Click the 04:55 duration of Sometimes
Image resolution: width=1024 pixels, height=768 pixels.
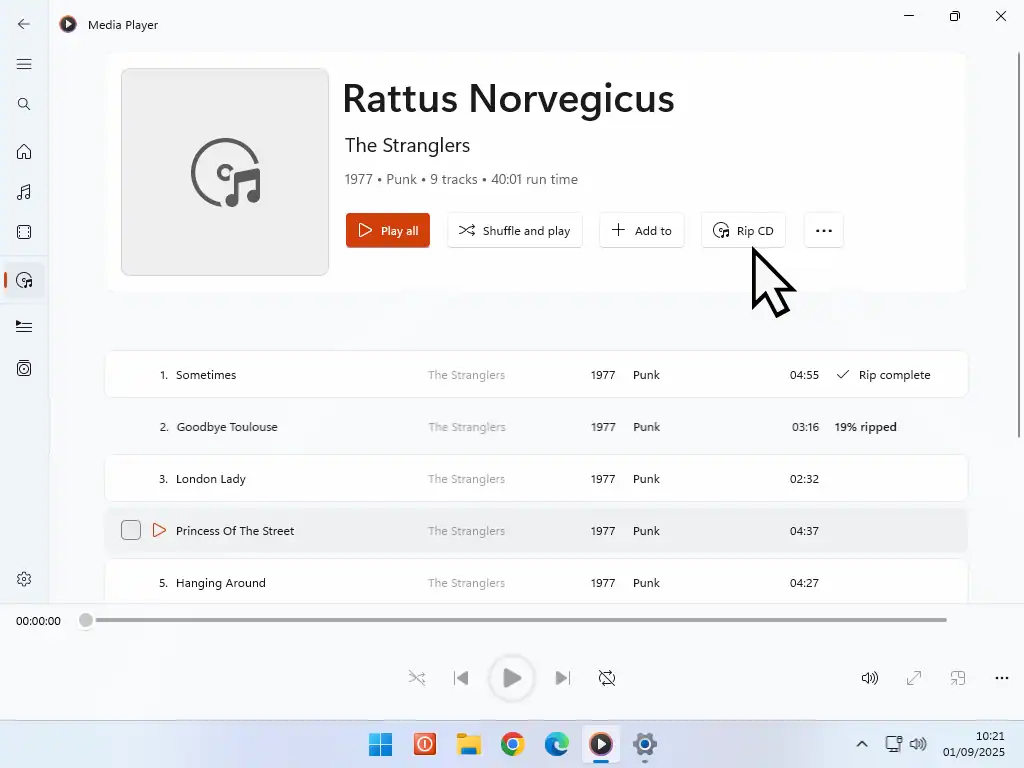pos(804,375)
